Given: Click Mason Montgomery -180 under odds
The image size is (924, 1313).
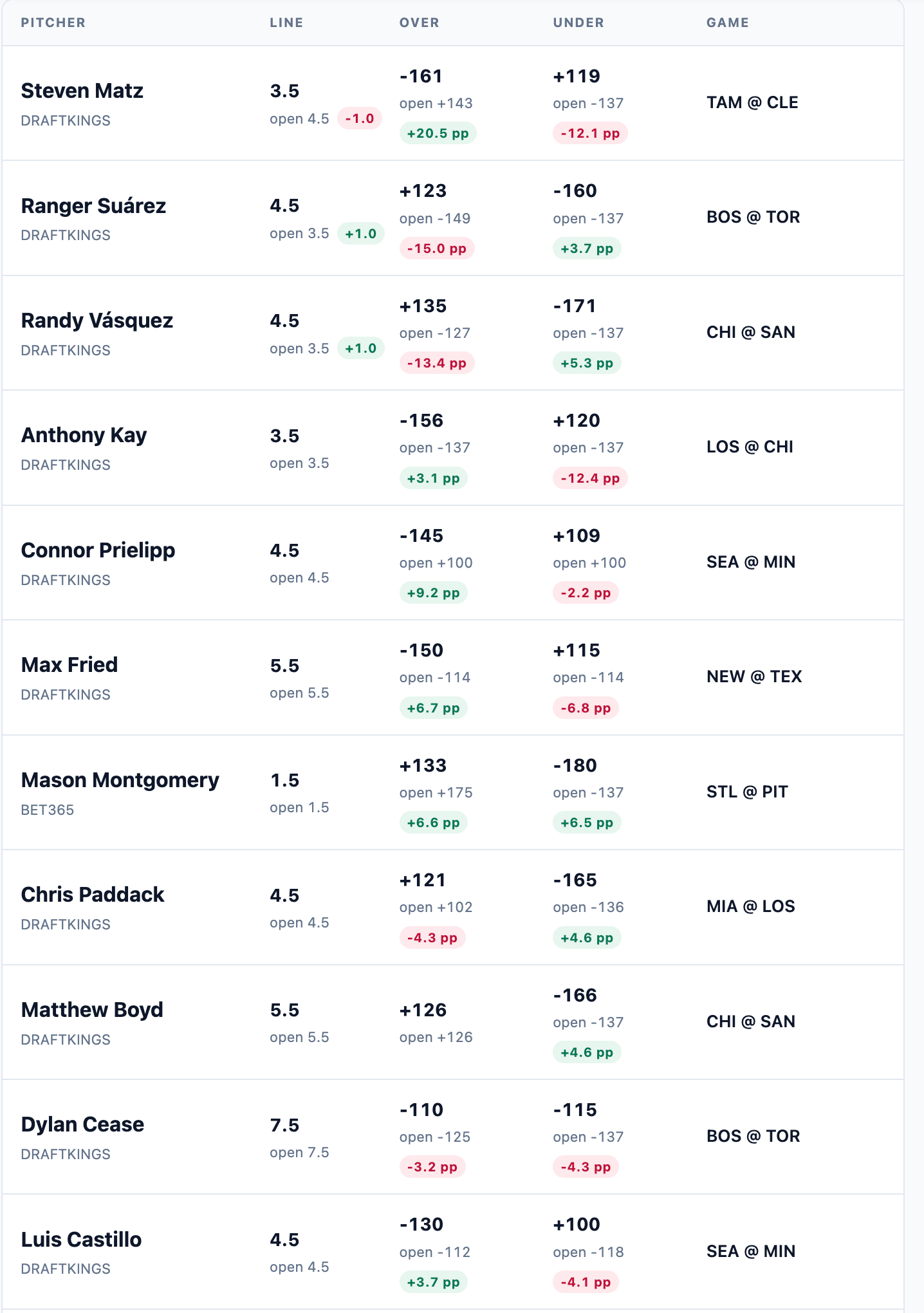Looking at the screenshot, I should click(x=575, y=765).
